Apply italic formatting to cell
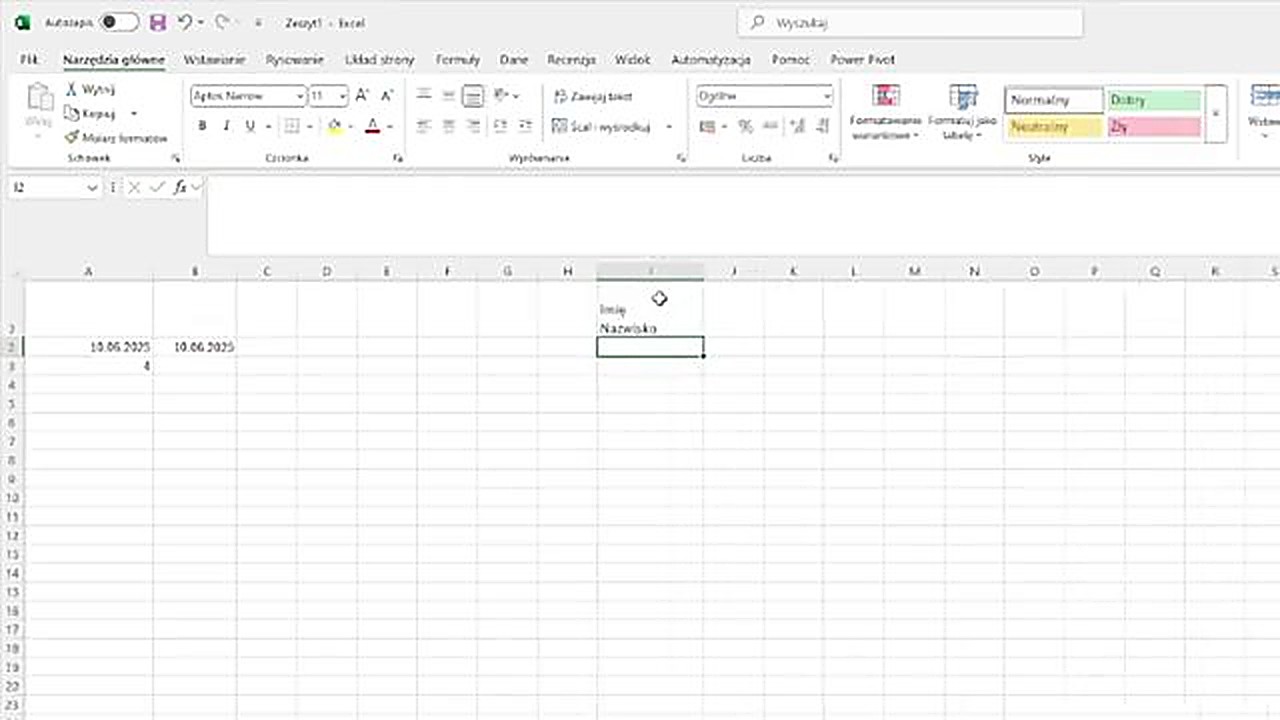Viewport: 1280px width, 720px height. point(226,126)
